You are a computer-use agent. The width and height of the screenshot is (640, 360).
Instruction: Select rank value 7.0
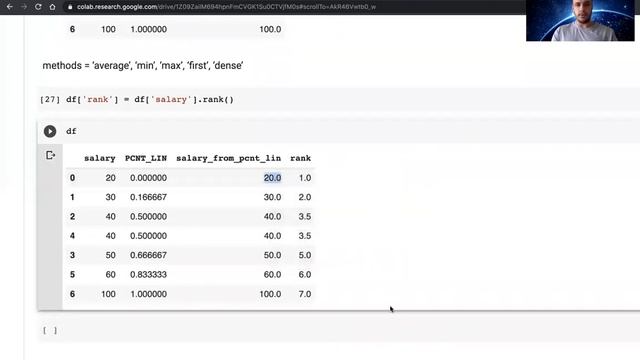click(x=304, y=294)
